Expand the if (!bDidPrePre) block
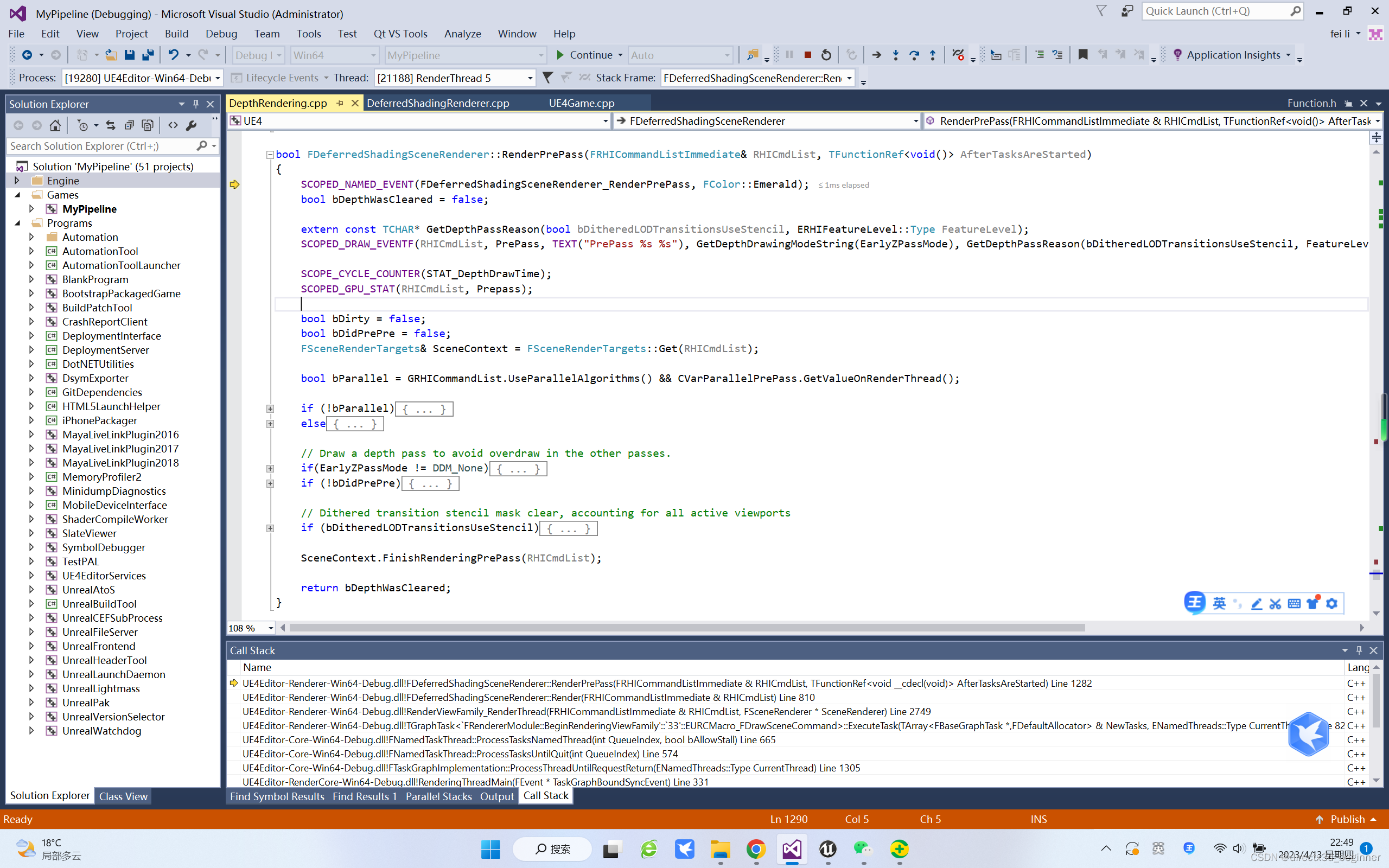This screenshot has height=868, width=1389. pos(270,483)
